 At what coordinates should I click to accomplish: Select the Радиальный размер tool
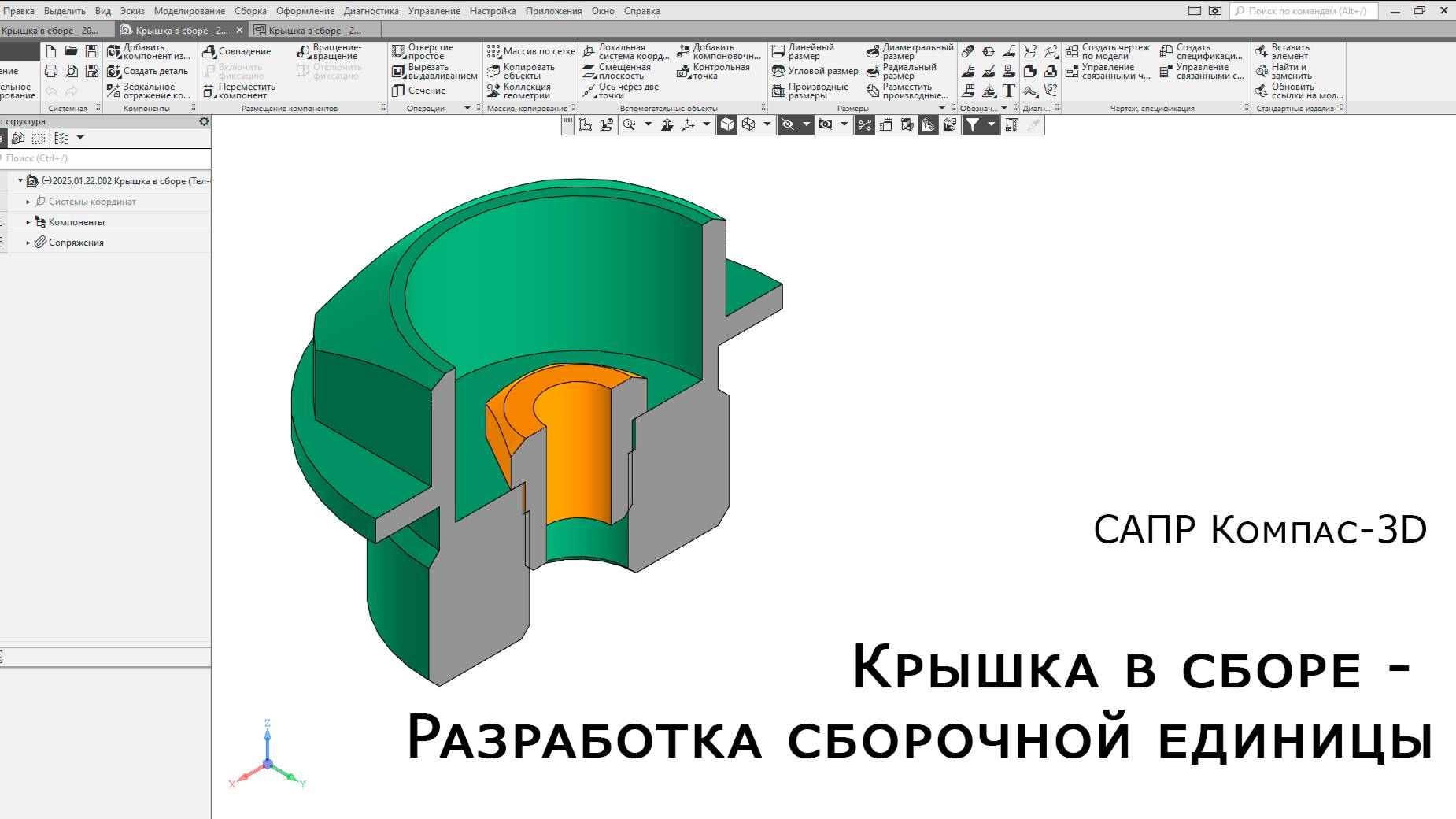pos(901,71)
